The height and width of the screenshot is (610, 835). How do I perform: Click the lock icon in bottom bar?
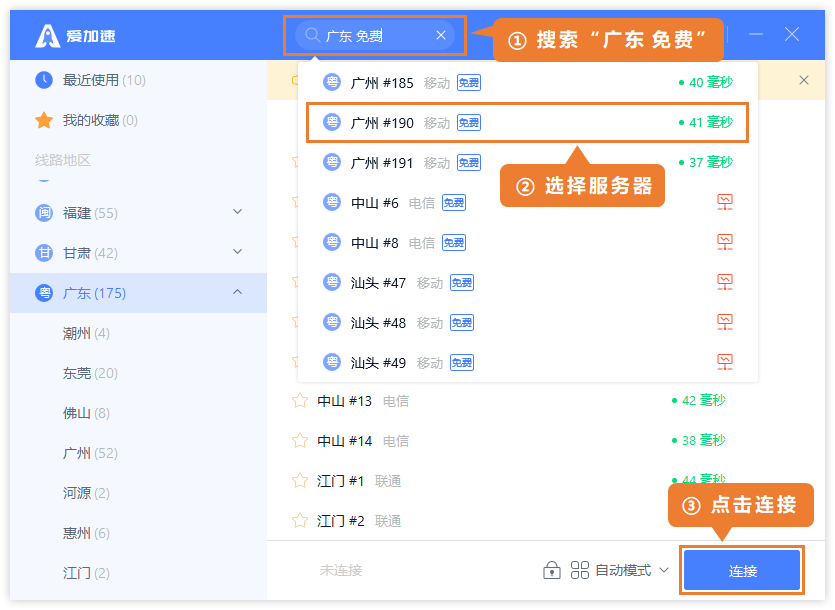pyautogui.click(x=551, y=570)
